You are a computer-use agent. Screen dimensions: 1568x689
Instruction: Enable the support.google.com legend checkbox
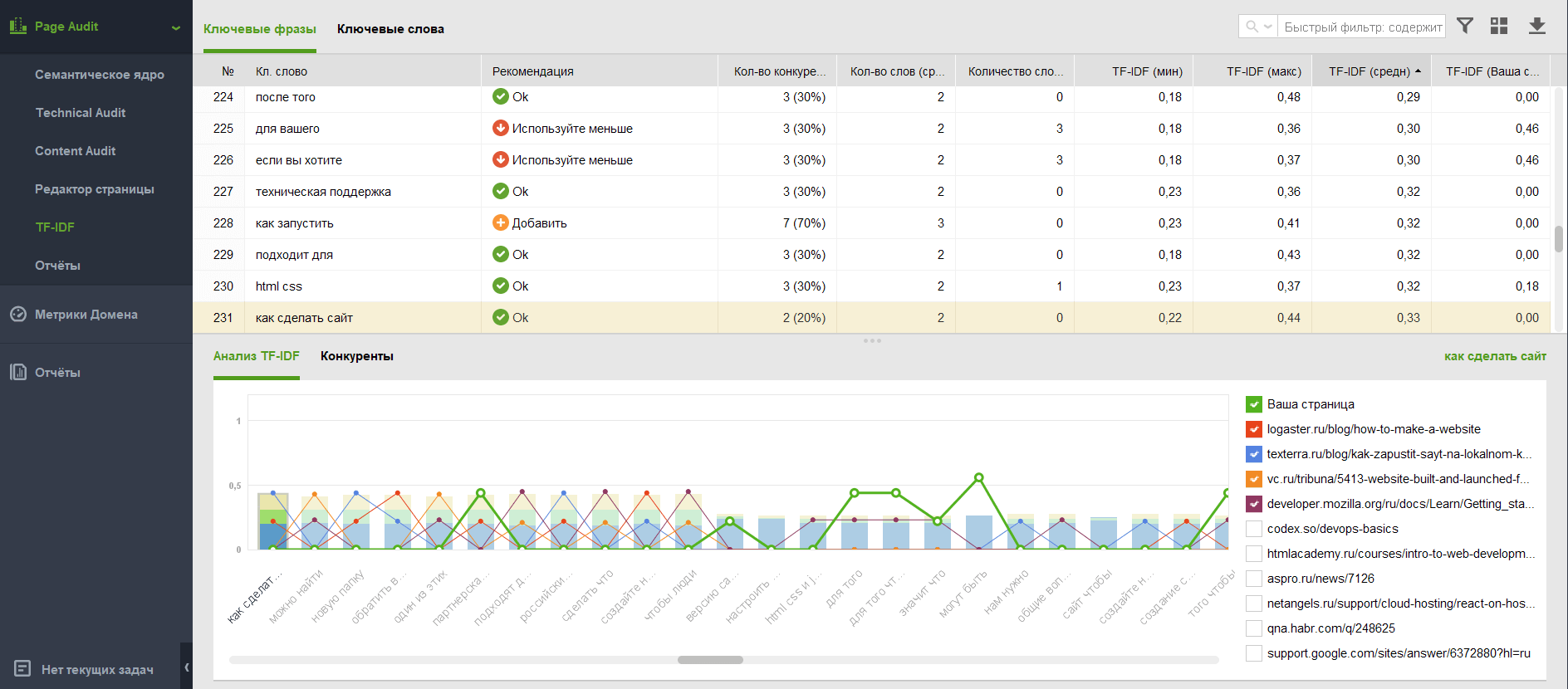click(x=1254, y=653)
